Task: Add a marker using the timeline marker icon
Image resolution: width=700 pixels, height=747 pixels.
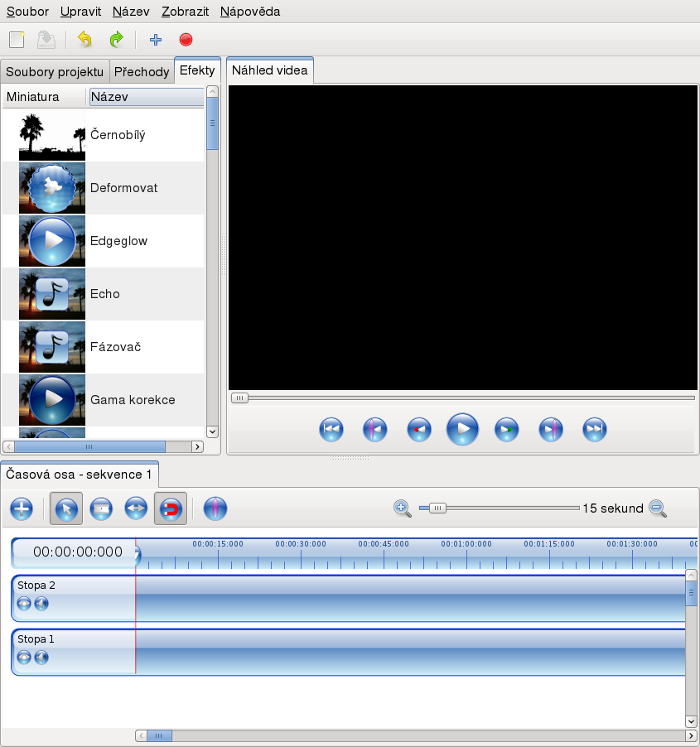Action: pyautogui.click(x=215, y=509)
